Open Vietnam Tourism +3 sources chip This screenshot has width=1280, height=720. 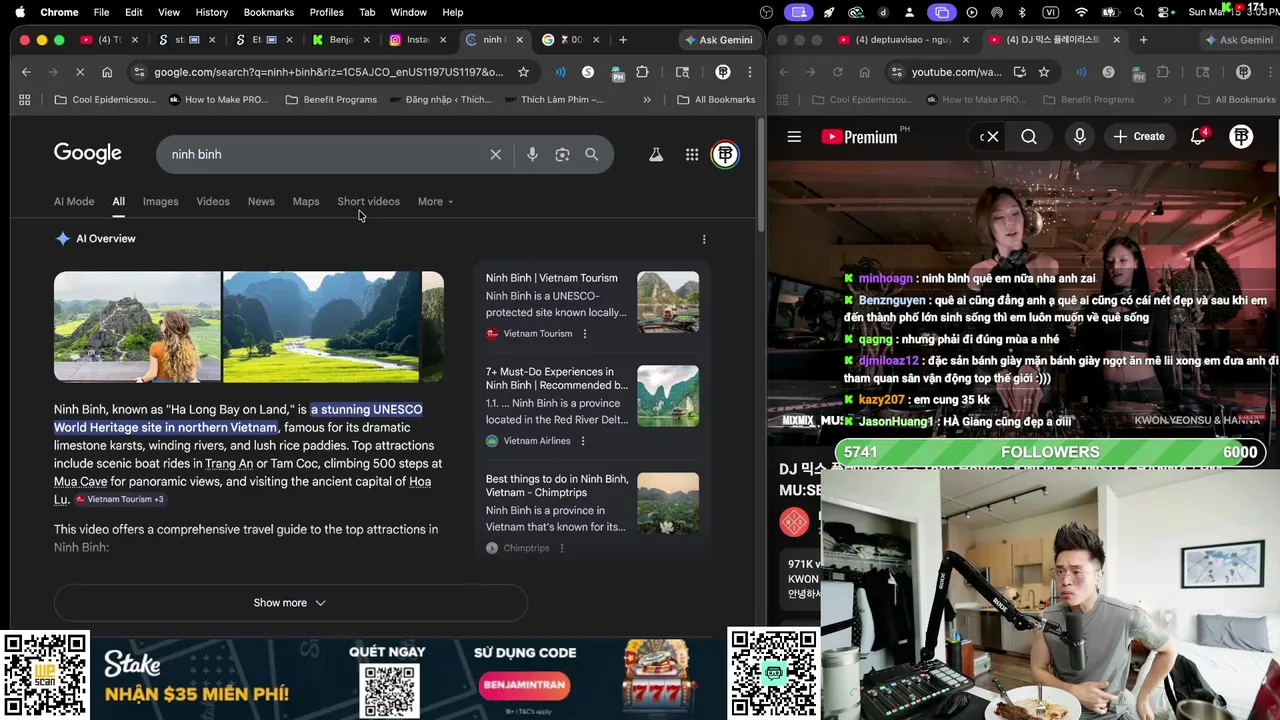click(x=120, y=499)
